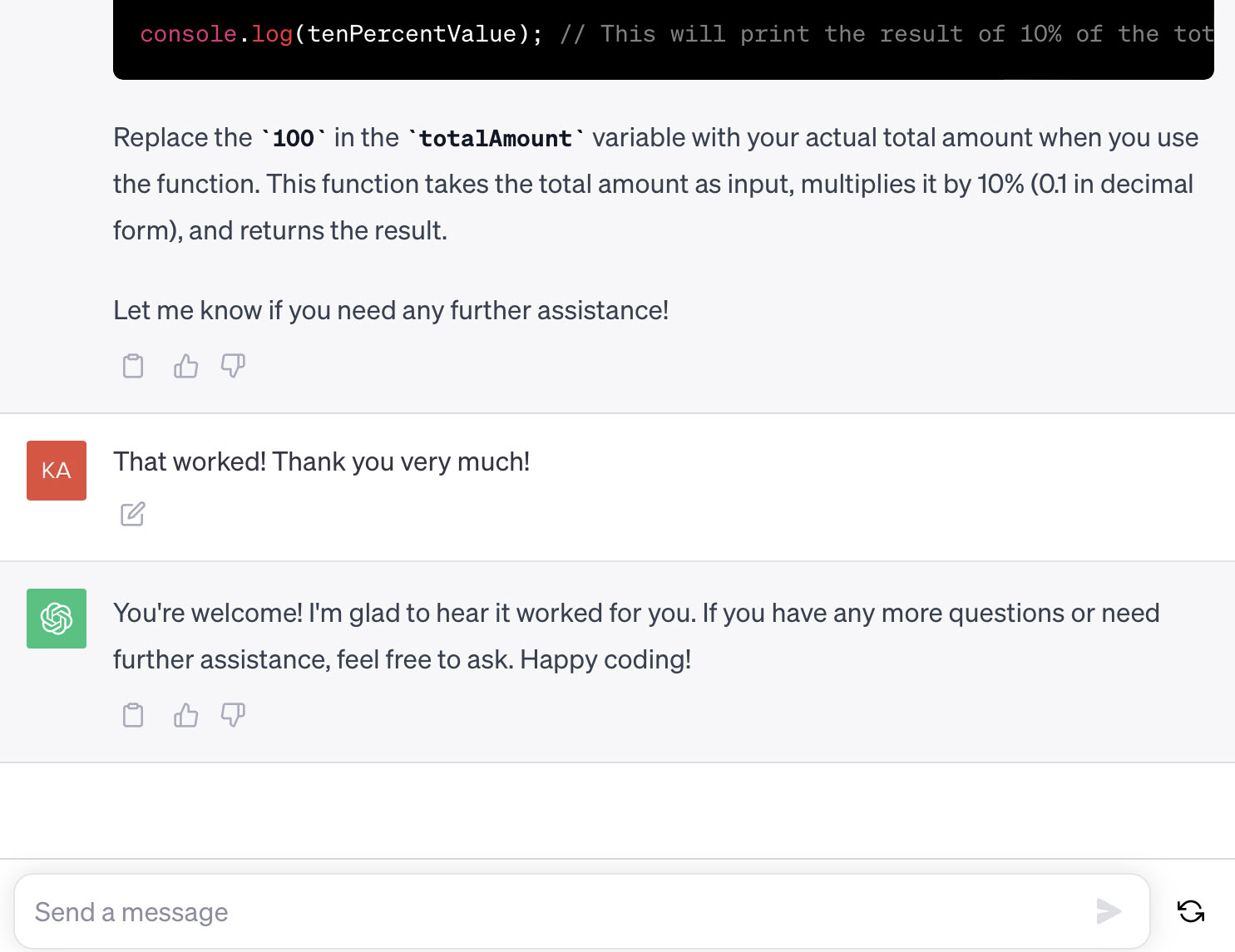The height and width of the screenshot is (952, 1235).
Task: Like the "Happy coding!" reply
Action: [185, 715]
